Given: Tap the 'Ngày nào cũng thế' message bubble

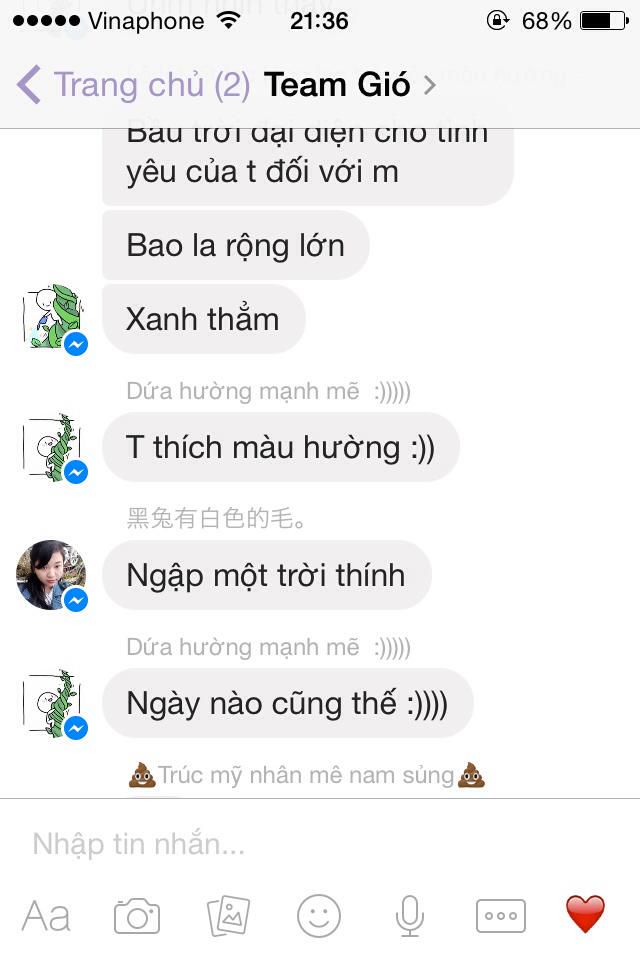Looking at the screenshot, I should point(288,703).
